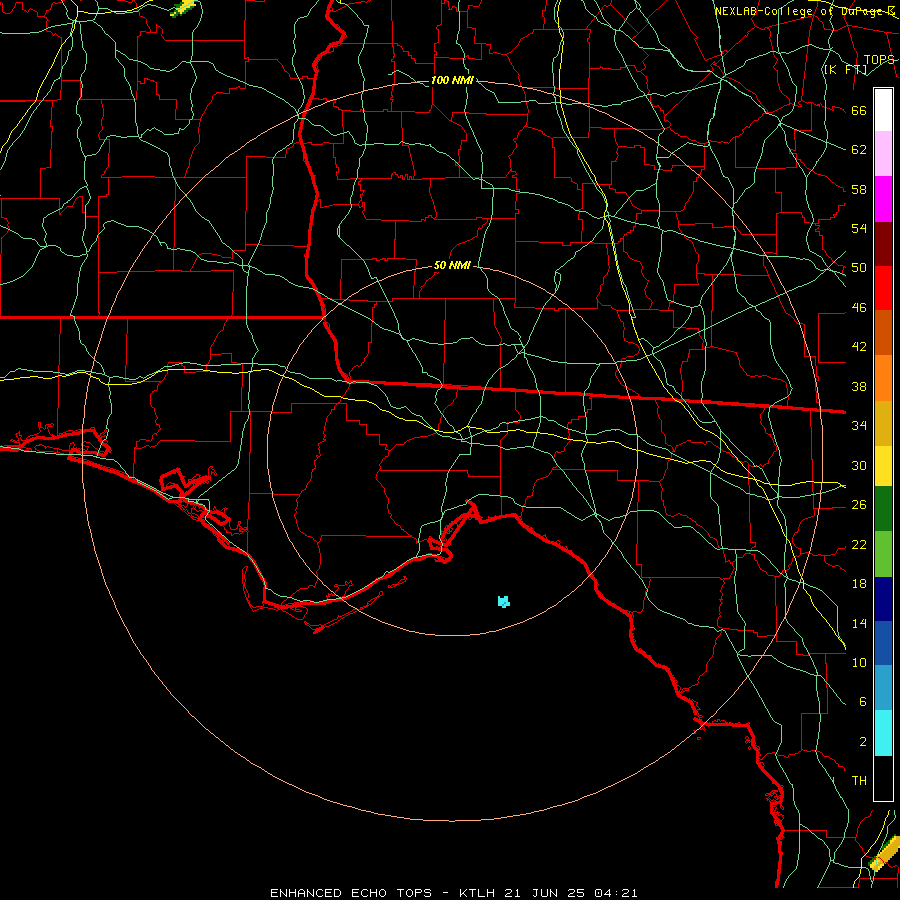900x900 pixels.
Task: Click the gold legend swatch
Action: (883, 423)
